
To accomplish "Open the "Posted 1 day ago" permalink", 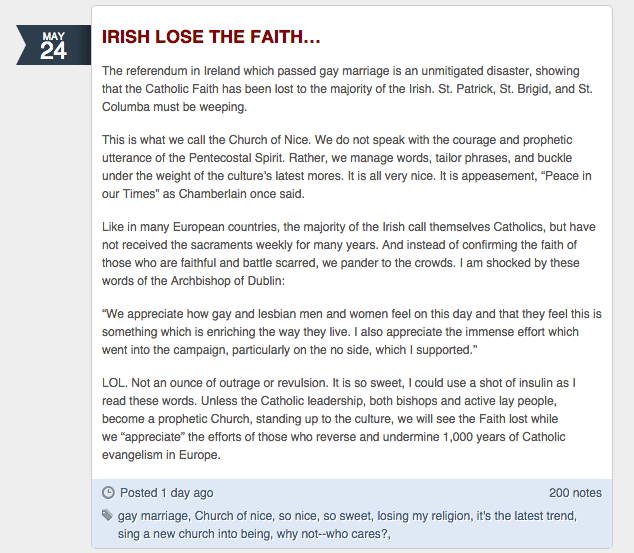I will point(166,493).
